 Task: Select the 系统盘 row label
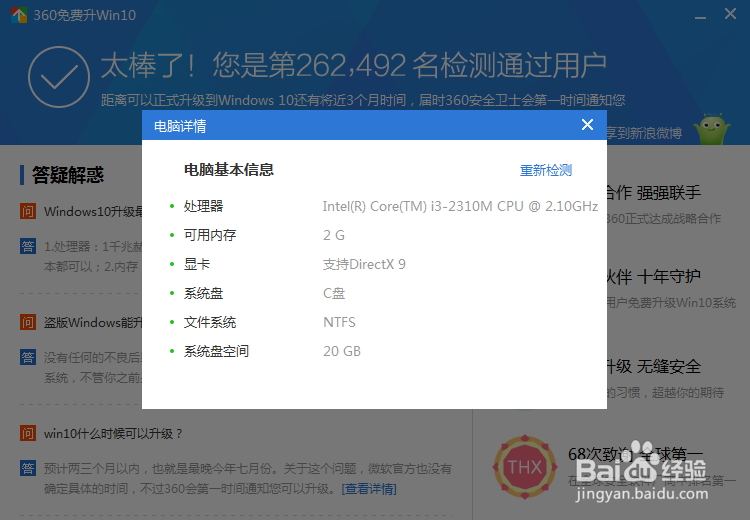(x=203, y=293)
